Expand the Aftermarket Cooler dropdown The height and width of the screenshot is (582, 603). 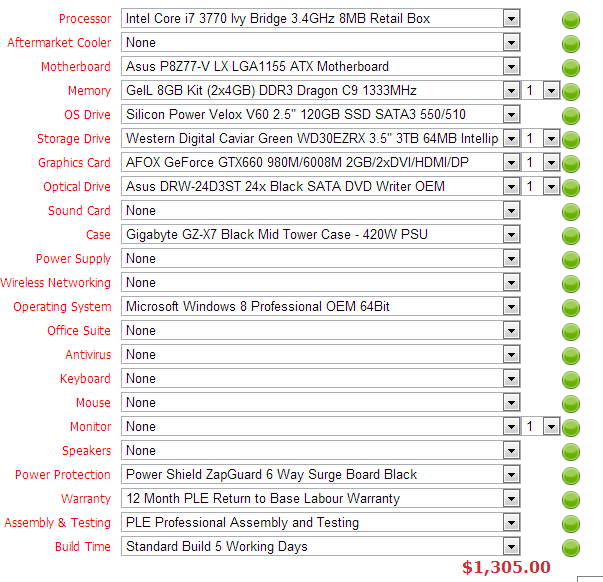click(x=511, y=43)
